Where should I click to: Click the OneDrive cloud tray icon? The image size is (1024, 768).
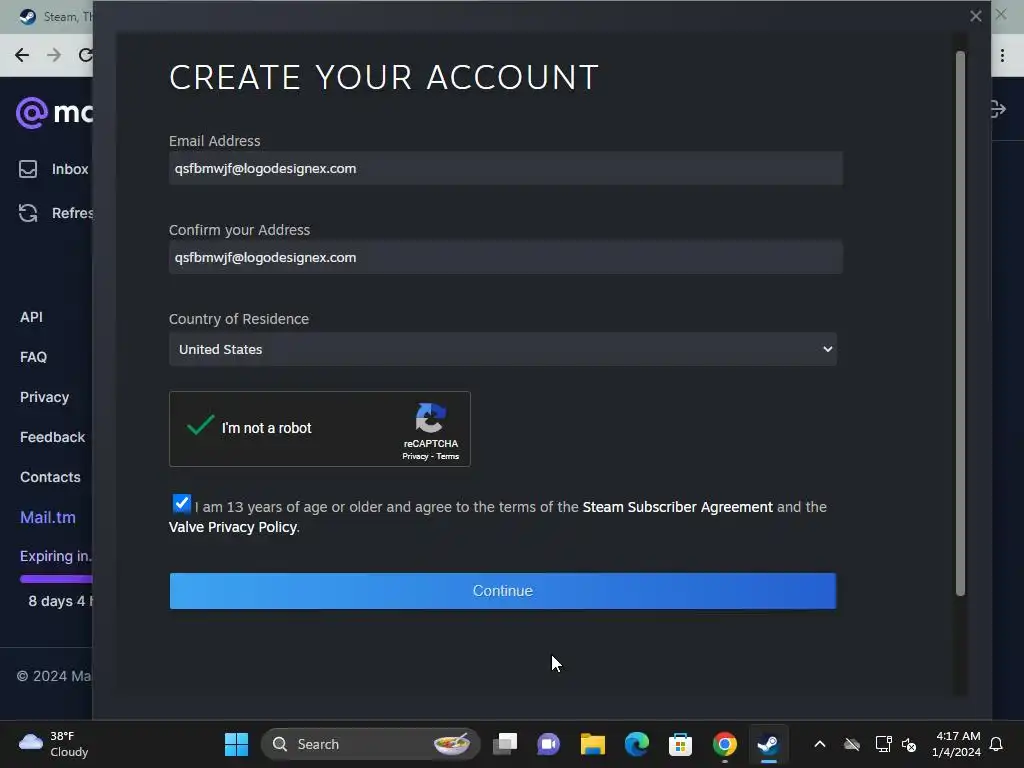852,744
